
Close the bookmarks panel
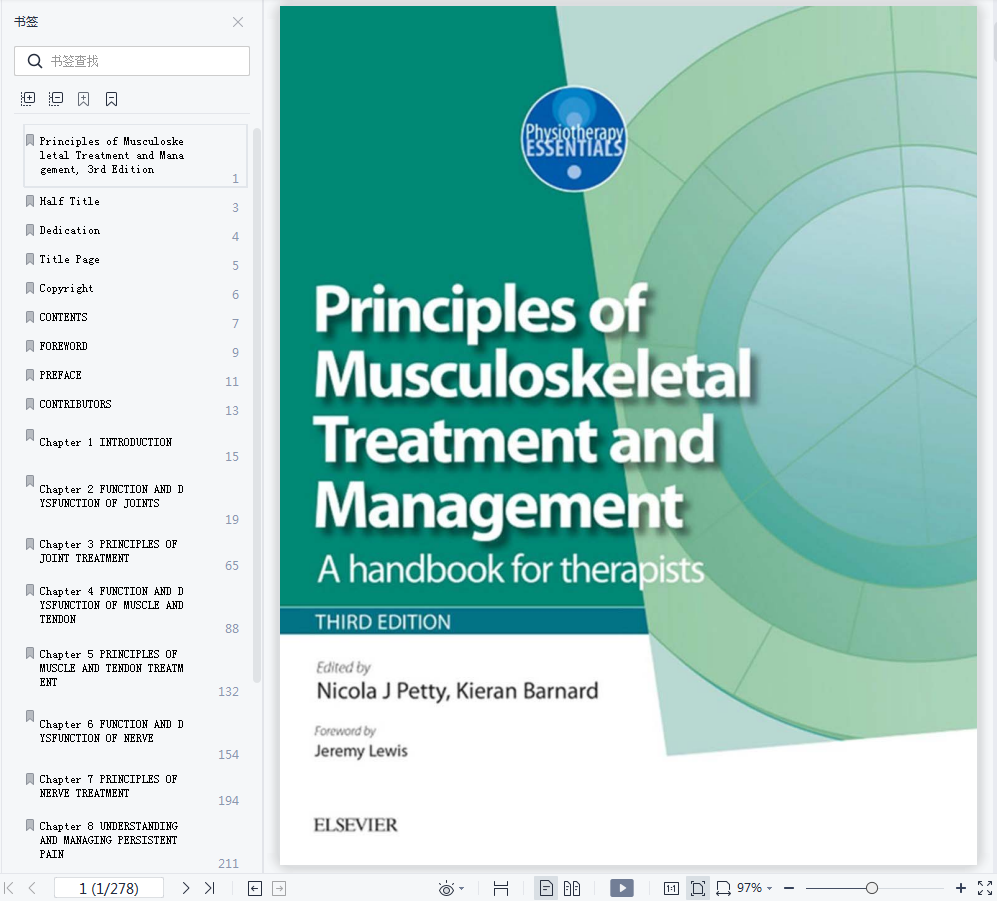238,22
